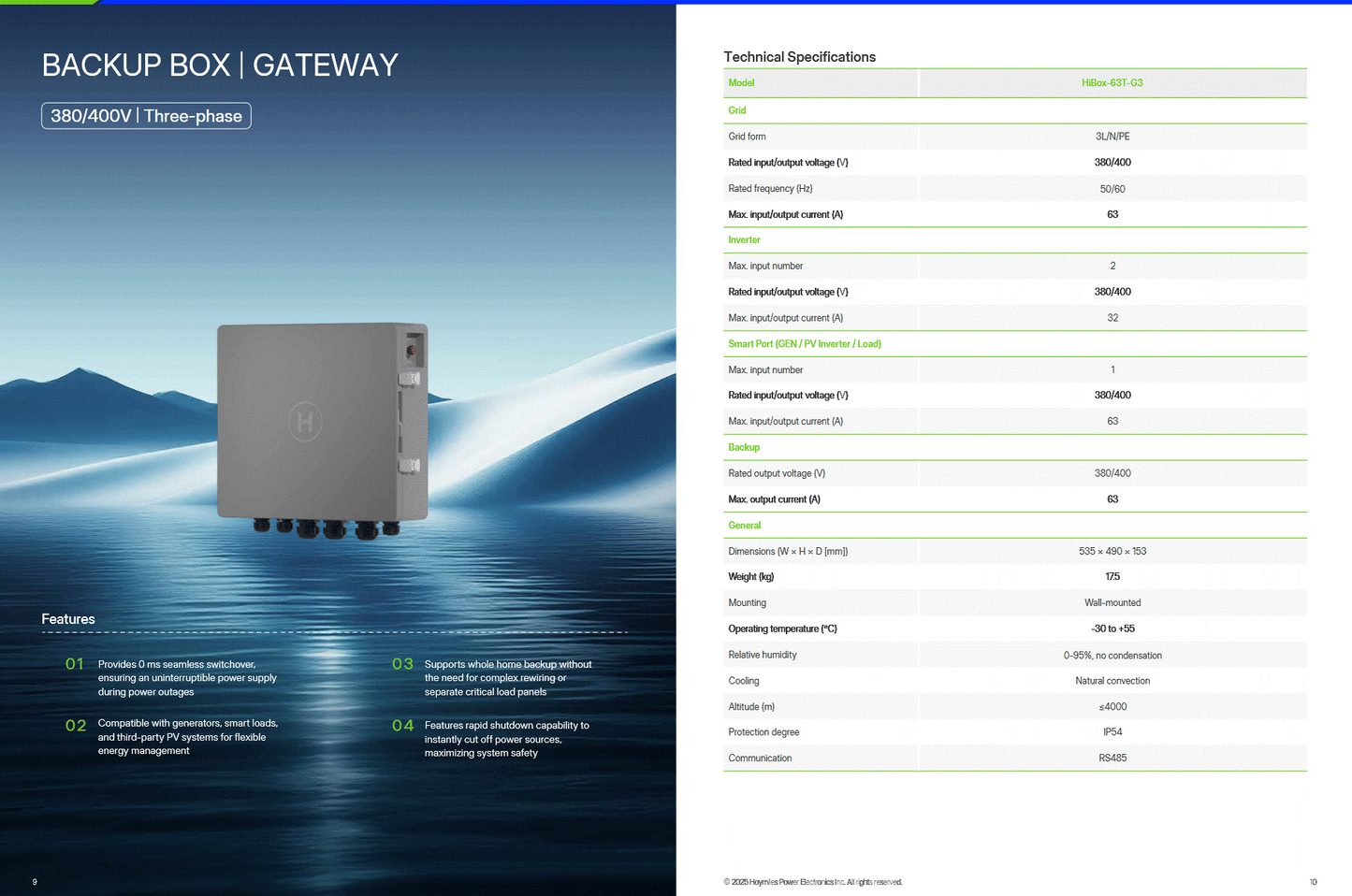Select "Rated output voltage (V)" label
The width and height of the screenshot is (1352, 896).
pos(777,473)
